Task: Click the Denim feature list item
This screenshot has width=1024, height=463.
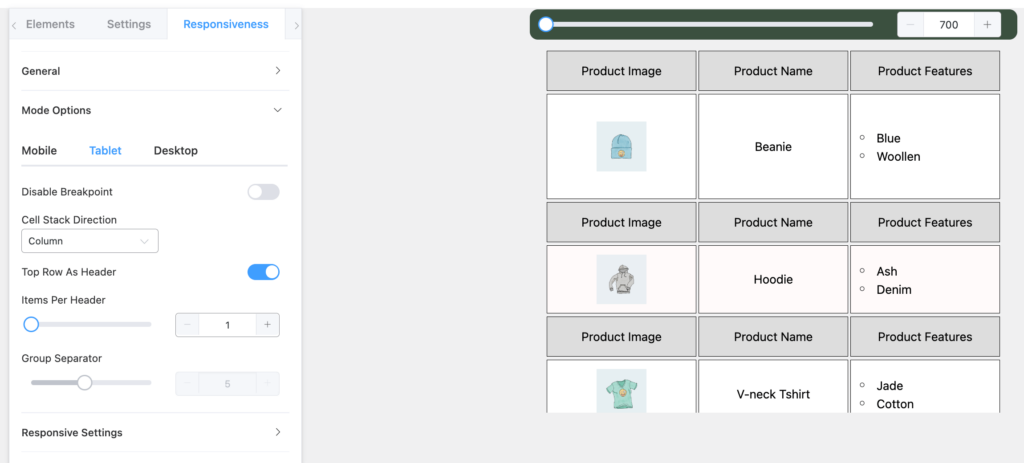Action: point(893,289)
